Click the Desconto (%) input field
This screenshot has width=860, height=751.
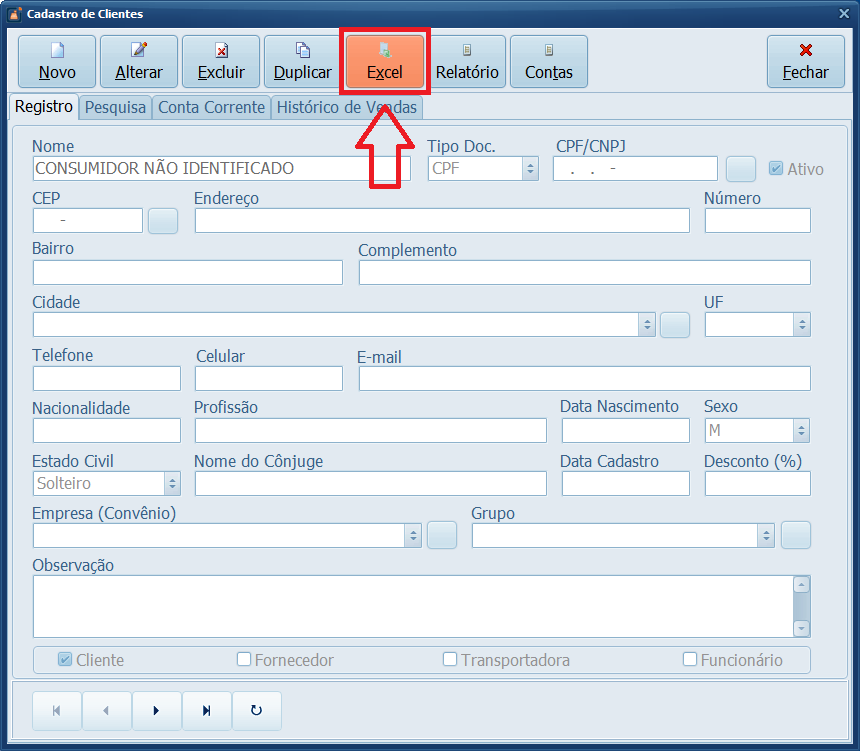point(757,483)
